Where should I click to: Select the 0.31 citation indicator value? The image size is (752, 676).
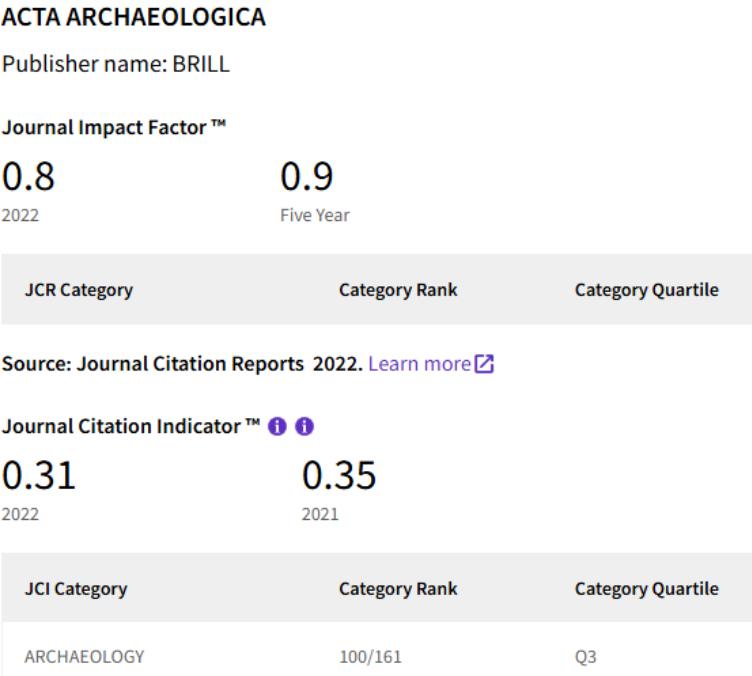tap(39, 475)
